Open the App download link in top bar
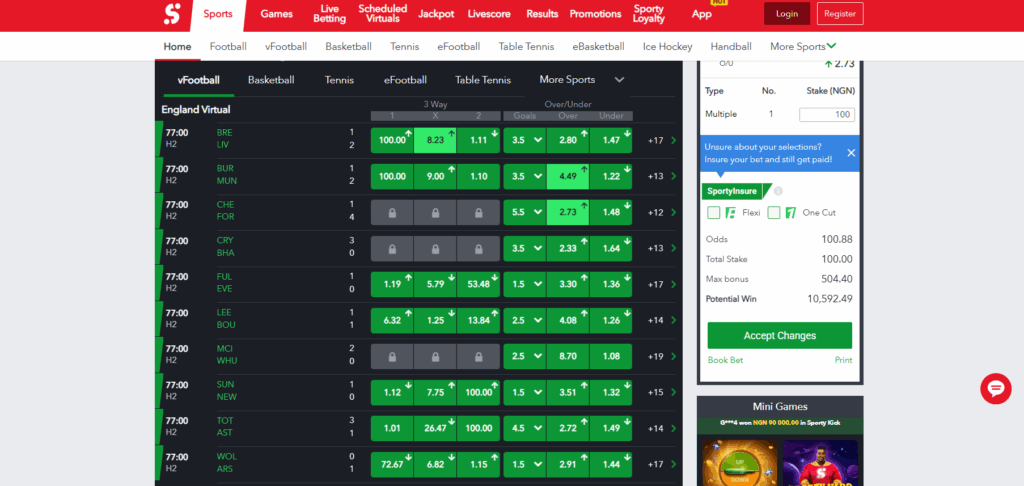This screenshot has height=486, width=1024. click(701, 14)
